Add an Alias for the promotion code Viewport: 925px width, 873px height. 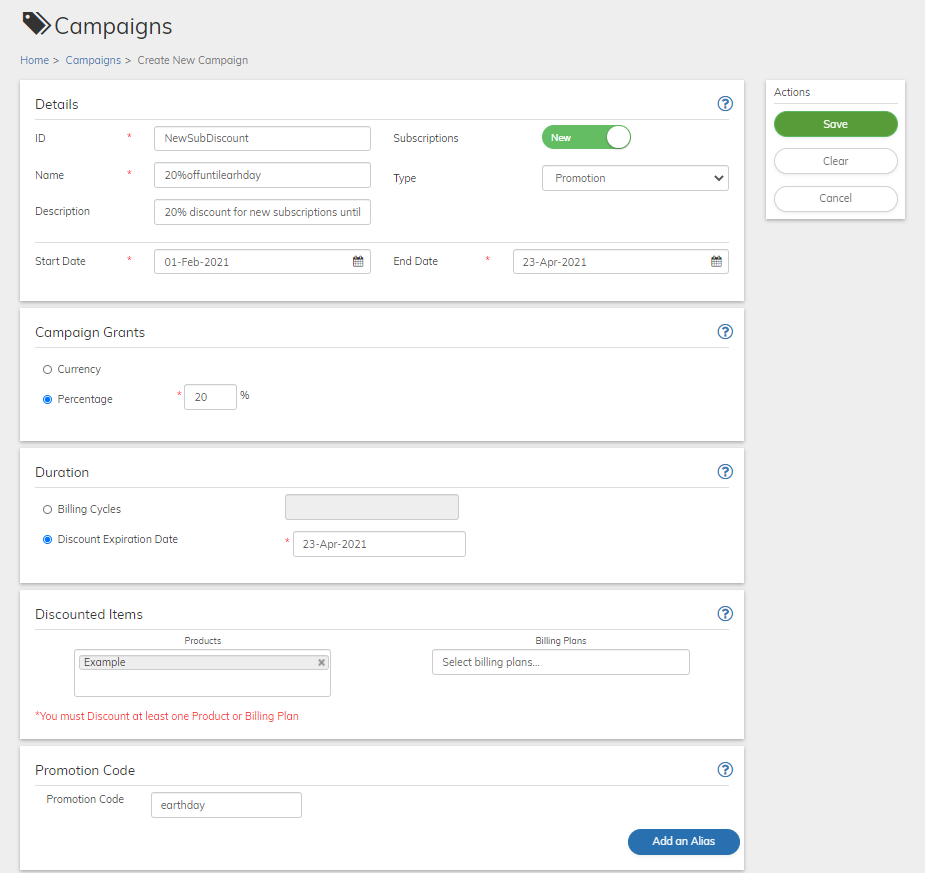click(x=684, y=841)
